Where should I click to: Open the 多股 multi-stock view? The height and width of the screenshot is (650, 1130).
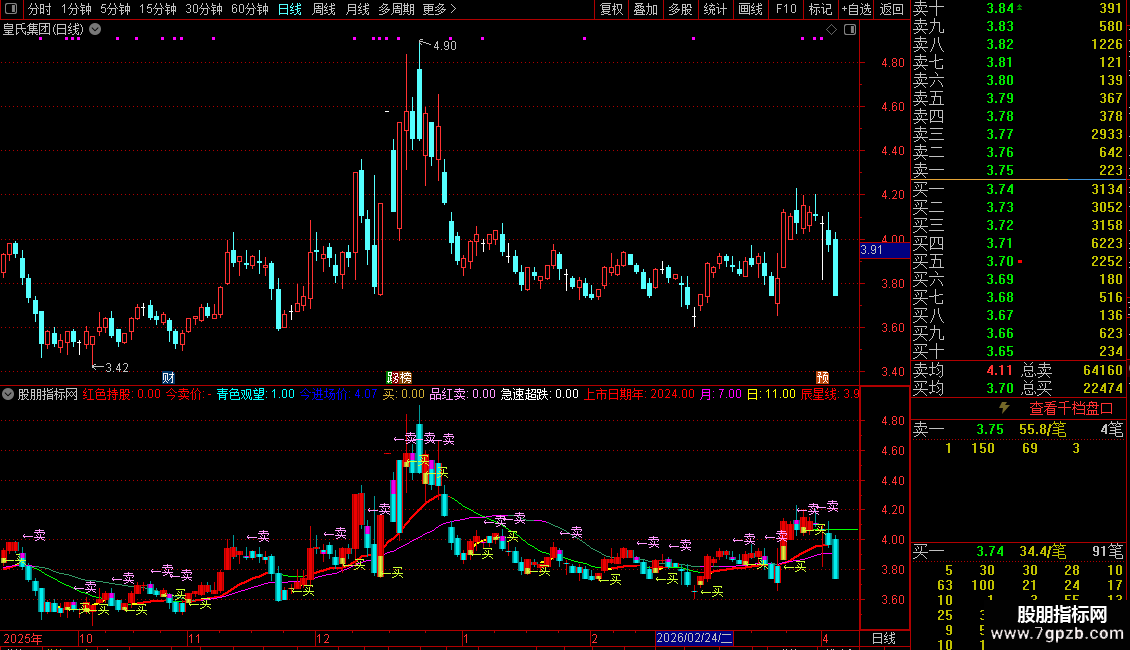tap(680, 9)
